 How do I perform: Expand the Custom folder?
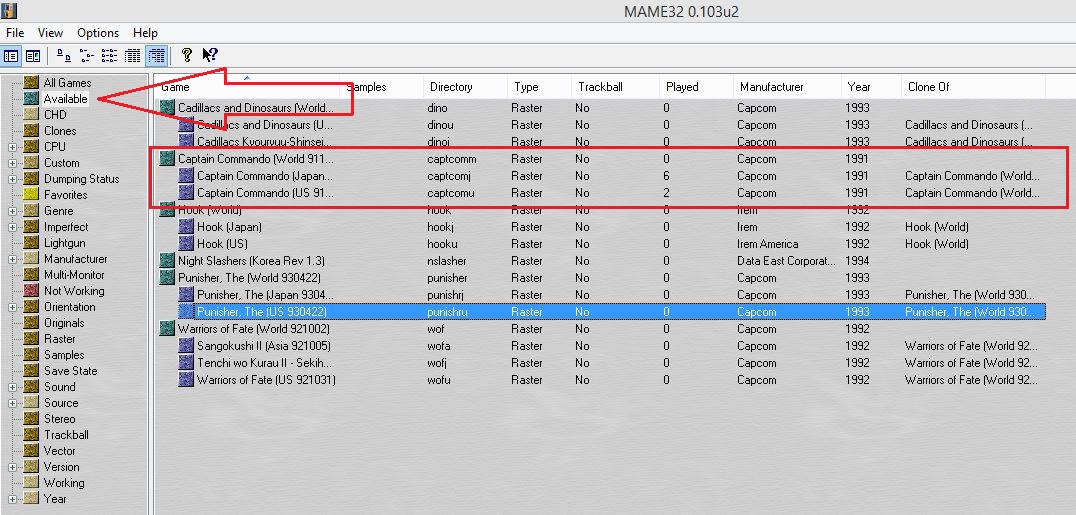(x=12, y=163)
